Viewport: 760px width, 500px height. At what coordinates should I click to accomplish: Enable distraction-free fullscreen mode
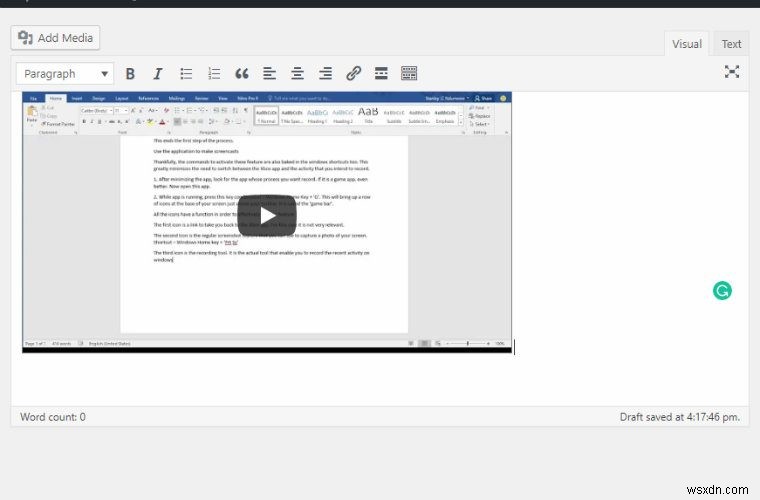click(731, 72)
